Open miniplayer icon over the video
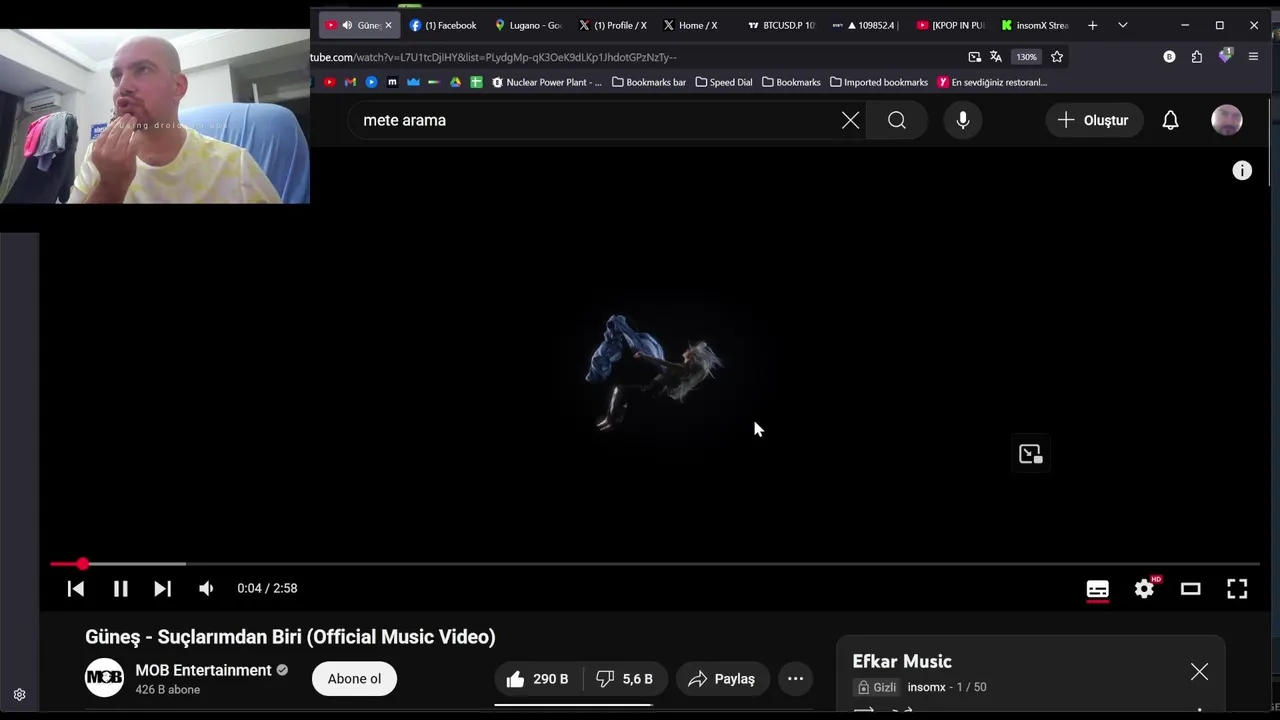 (1030, 454)
